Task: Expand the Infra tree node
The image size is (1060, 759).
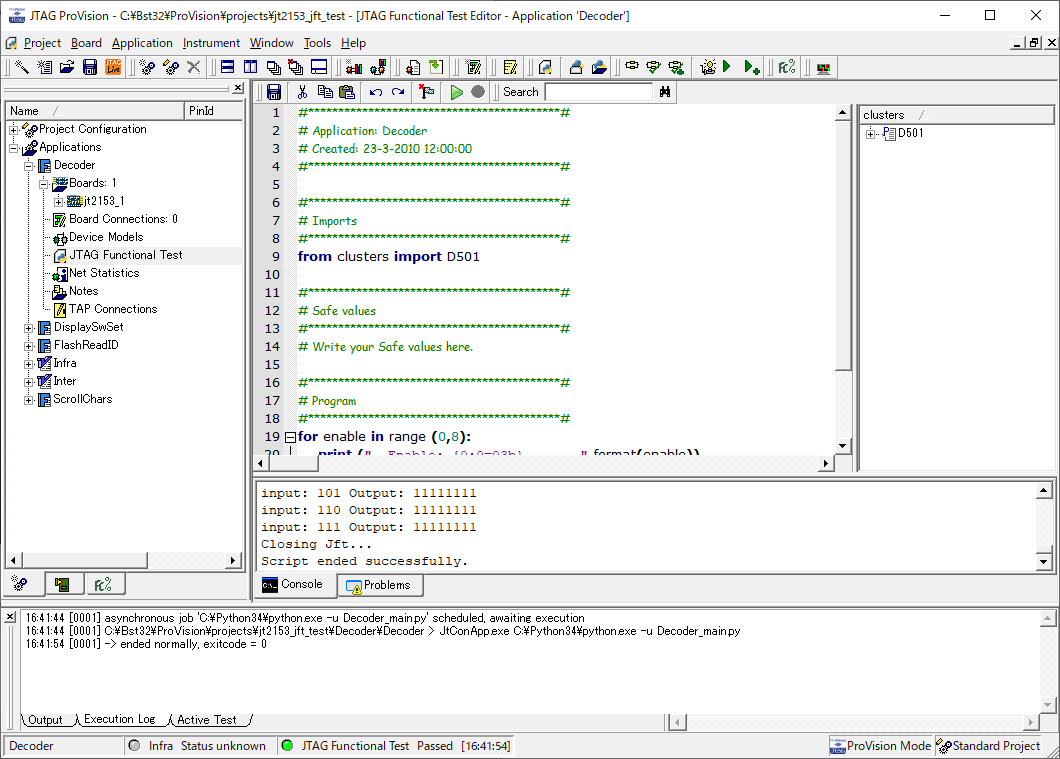Action: pyautogui.click(x=28, y=364)
